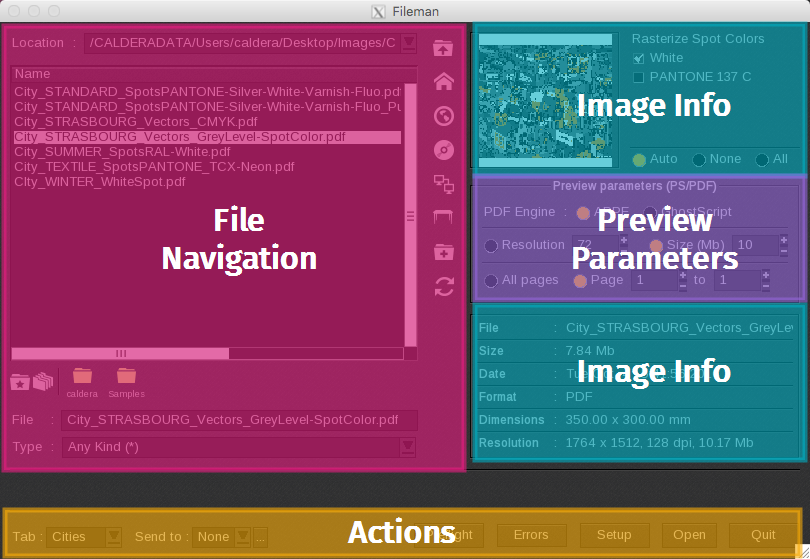Jump to the home directory icon
Viewport: 810px width, 559px height.
443,82
